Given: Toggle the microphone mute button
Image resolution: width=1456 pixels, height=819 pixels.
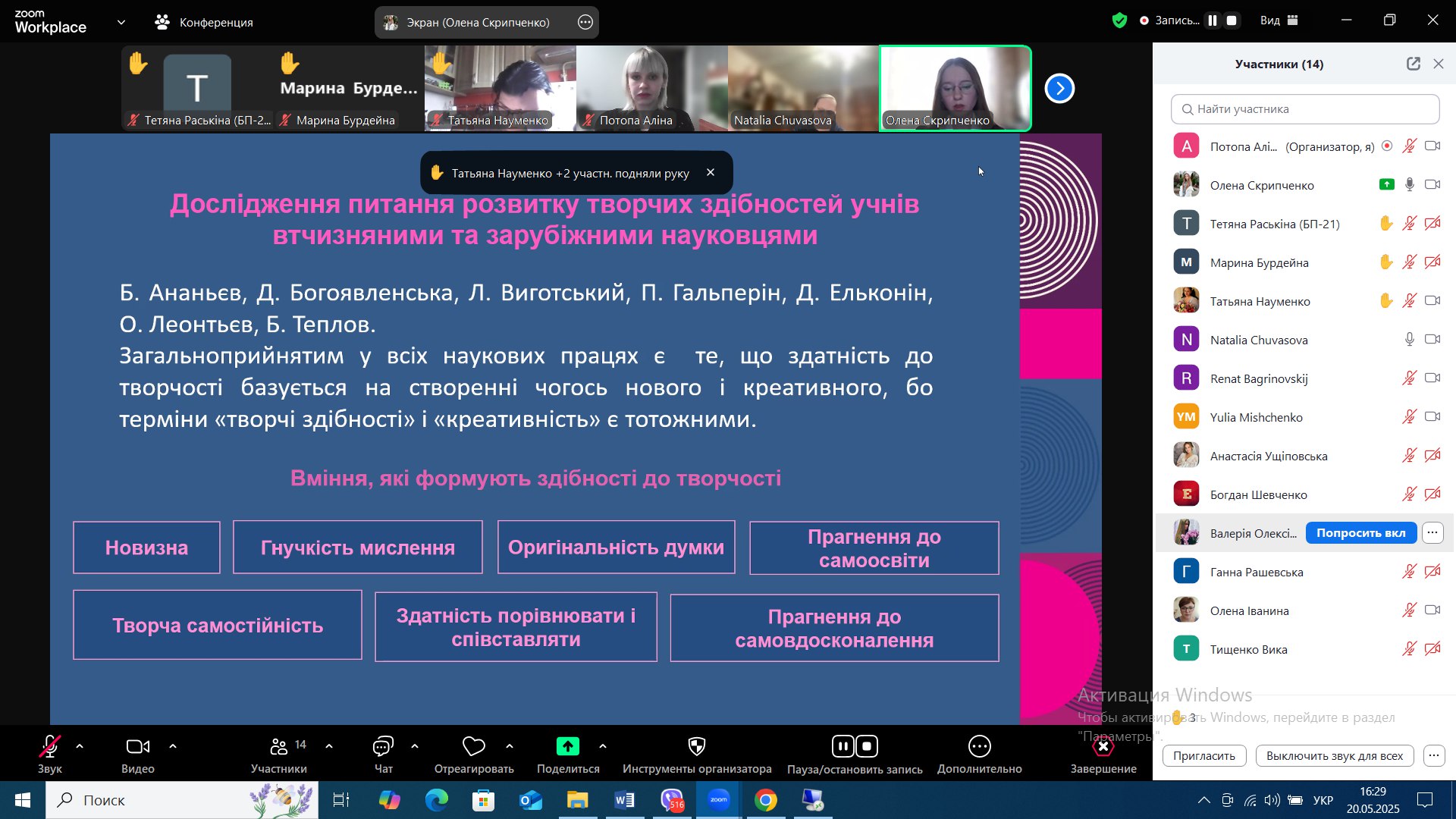Looking at the screenshot, I should coord(50,747).
